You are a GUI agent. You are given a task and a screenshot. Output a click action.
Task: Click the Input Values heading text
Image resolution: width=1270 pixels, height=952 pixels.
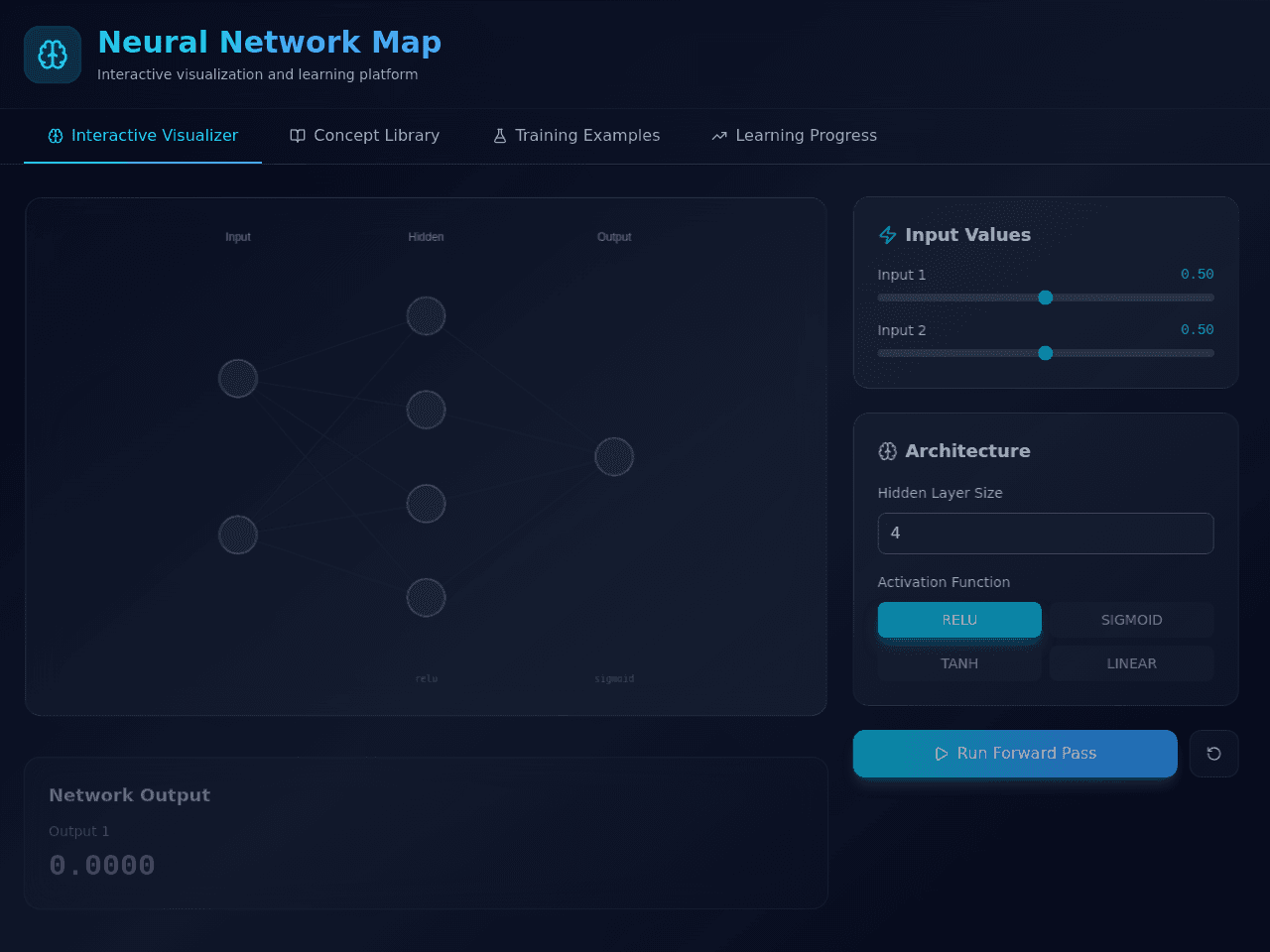pos(968,235)
